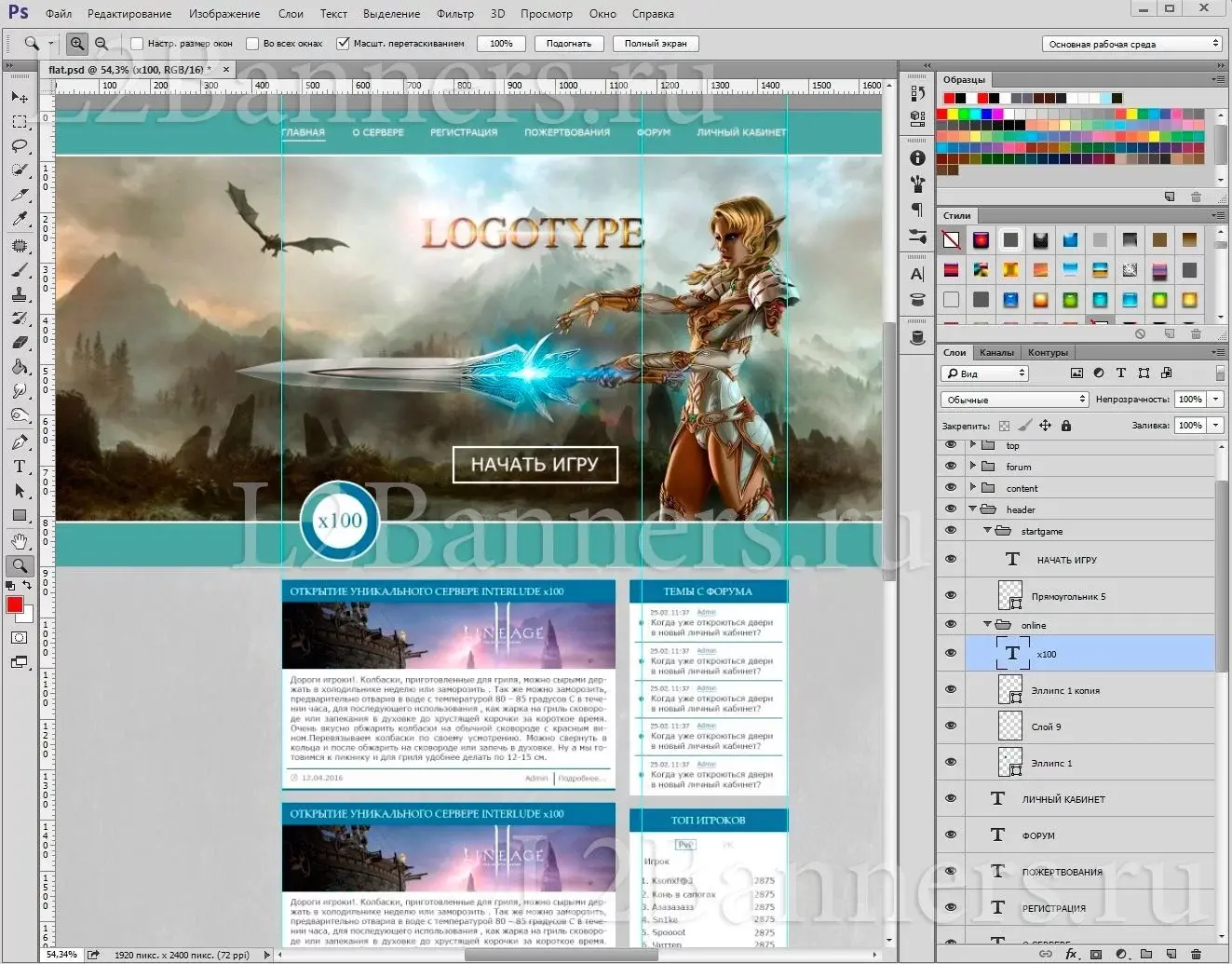
Task: Select the Lasso tool
Action: 20,146
